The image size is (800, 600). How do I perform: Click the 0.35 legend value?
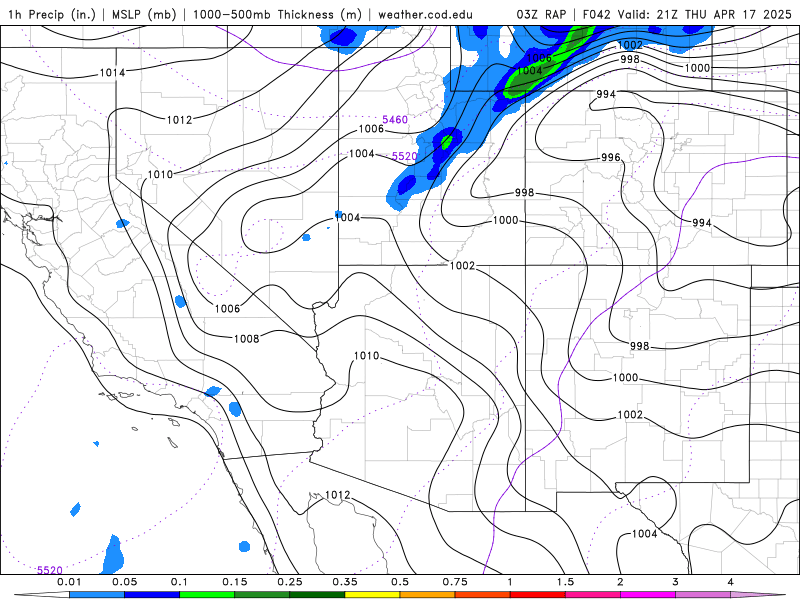click(x=345, y=582)
